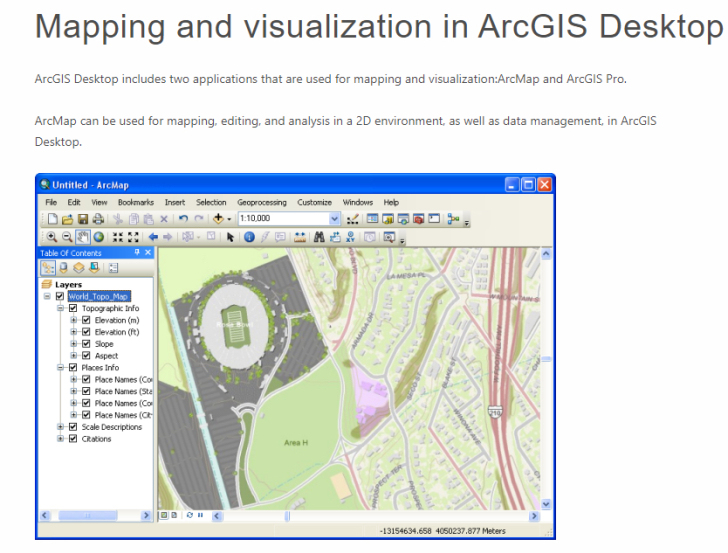This screenshot has width=728, height=553.
Task: Open the Search window icon
Action: pos(403,219)
